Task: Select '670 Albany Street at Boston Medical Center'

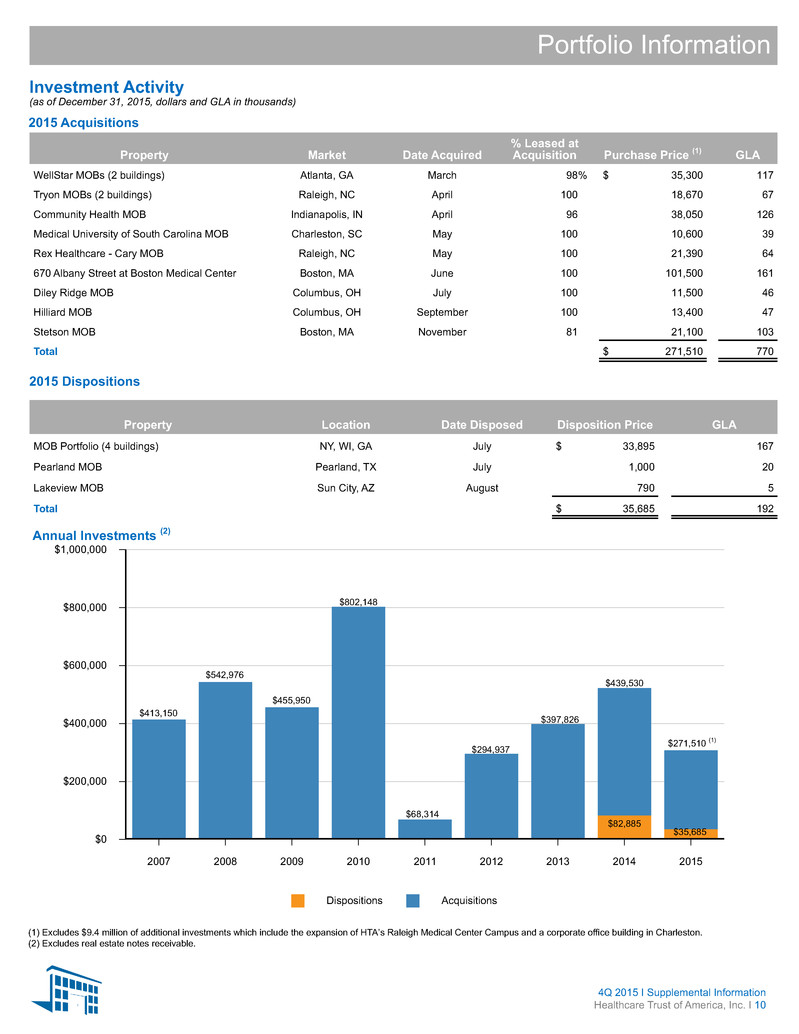Action: [x=134, y=273]
